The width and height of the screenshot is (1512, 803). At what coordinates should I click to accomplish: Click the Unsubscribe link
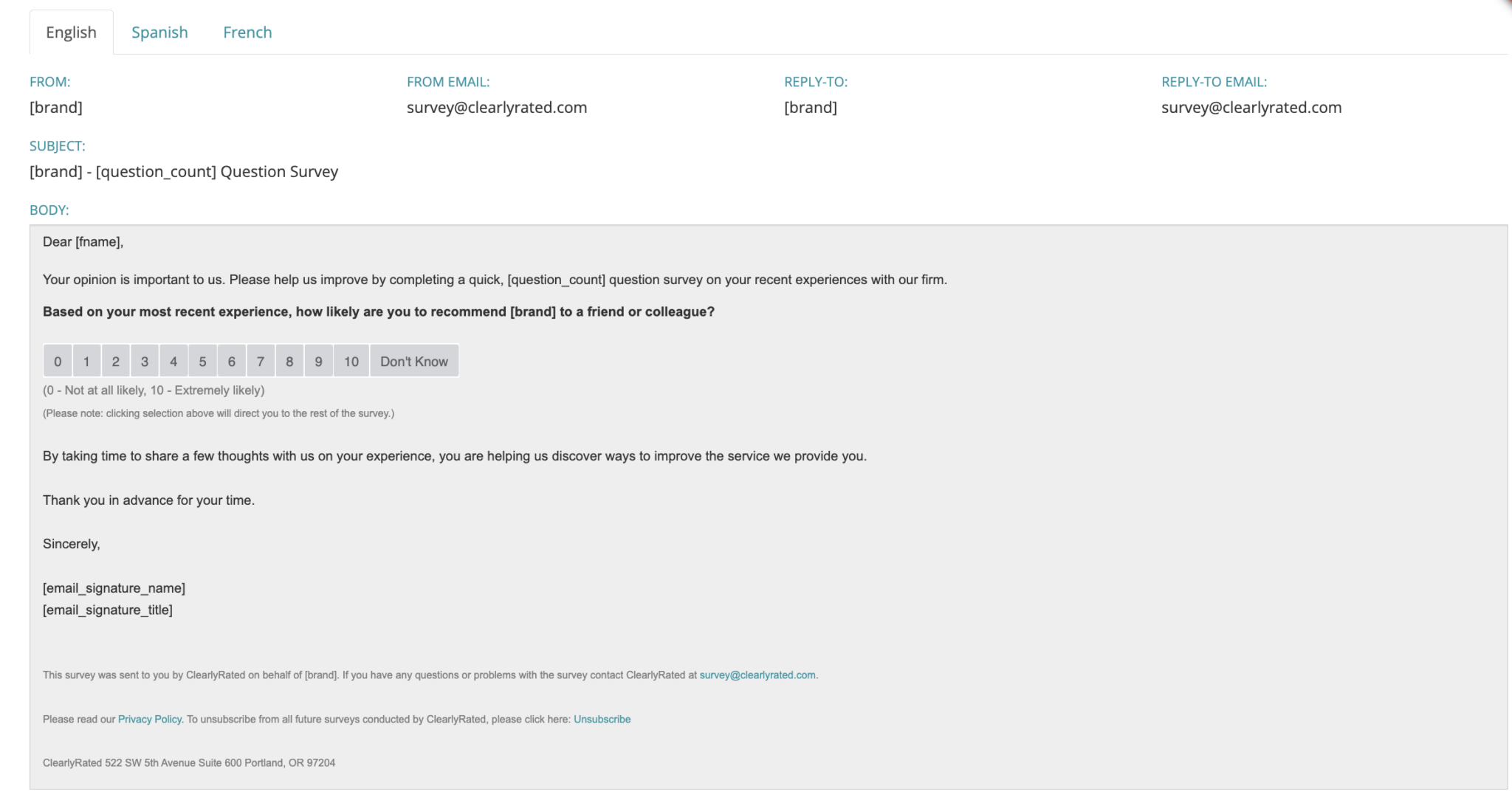pyautogui.click(x=602, y=720)
